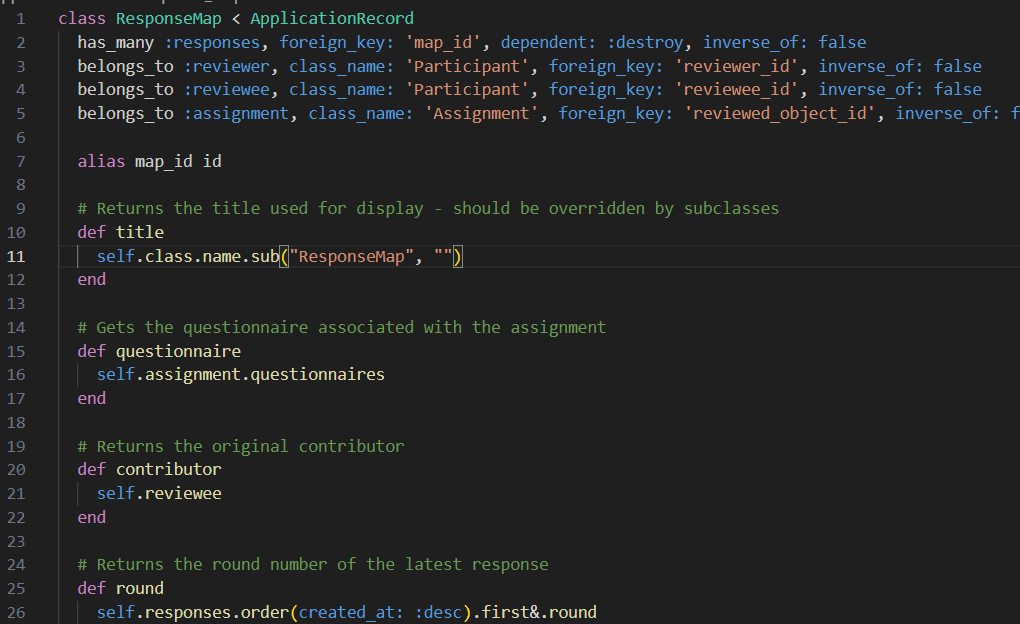Click the "ResponseMap" string inside the sub call

pos(356,257)
